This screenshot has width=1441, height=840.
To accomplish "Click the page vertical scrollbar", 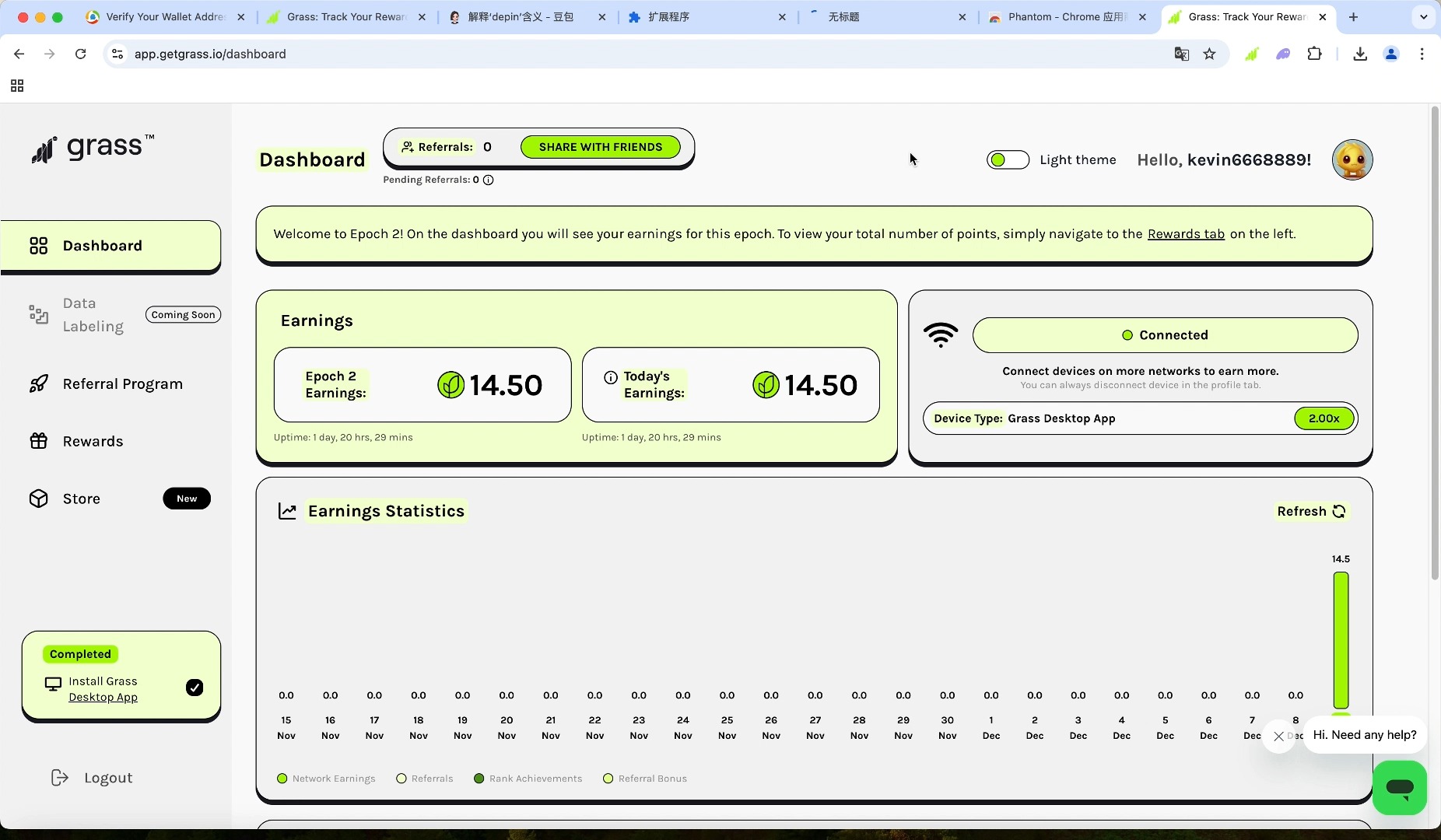I will tap(1435, 343).
